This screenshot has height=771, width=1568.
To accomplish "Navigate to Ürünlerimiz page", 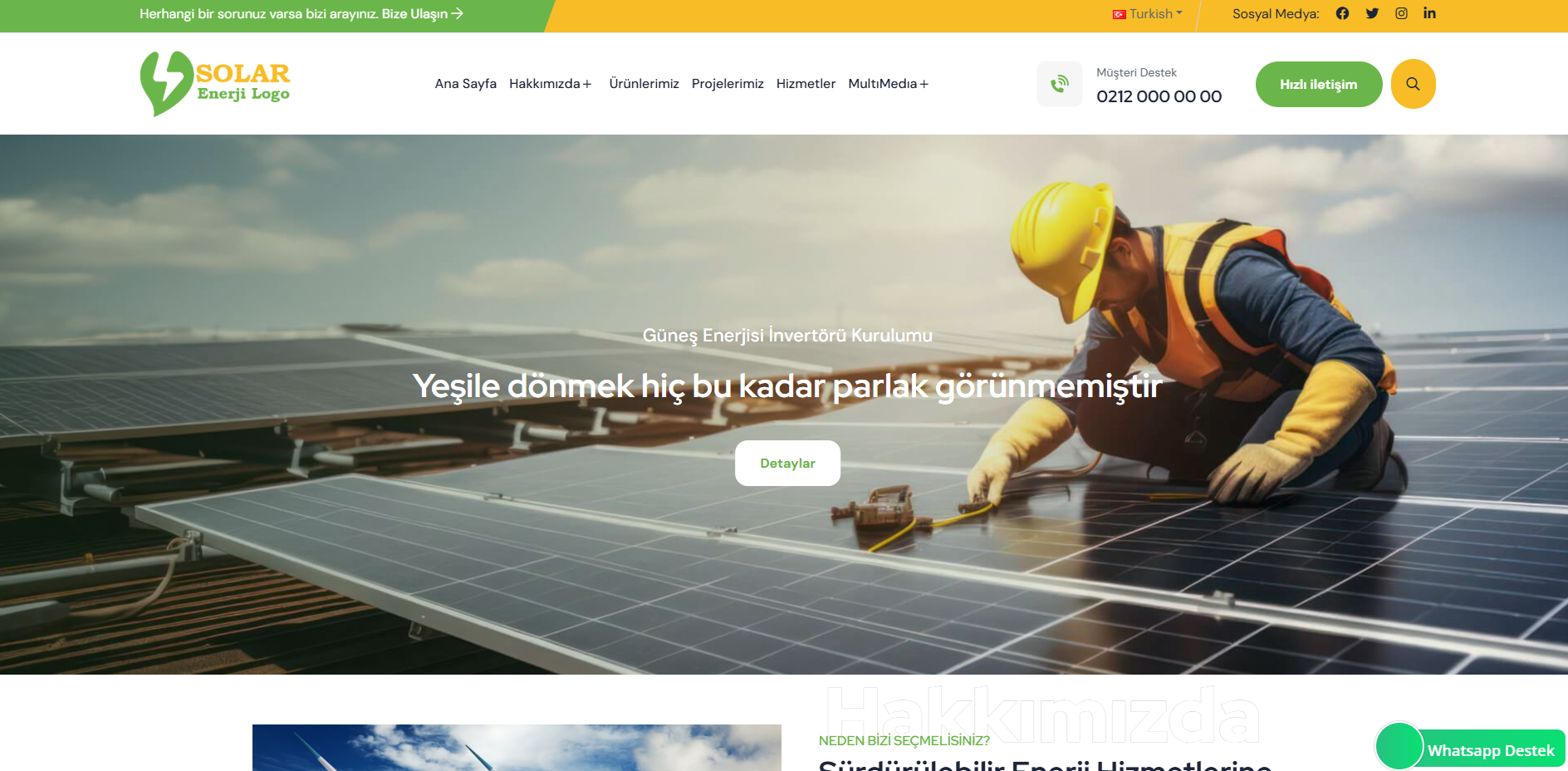I will pos(644,84).
